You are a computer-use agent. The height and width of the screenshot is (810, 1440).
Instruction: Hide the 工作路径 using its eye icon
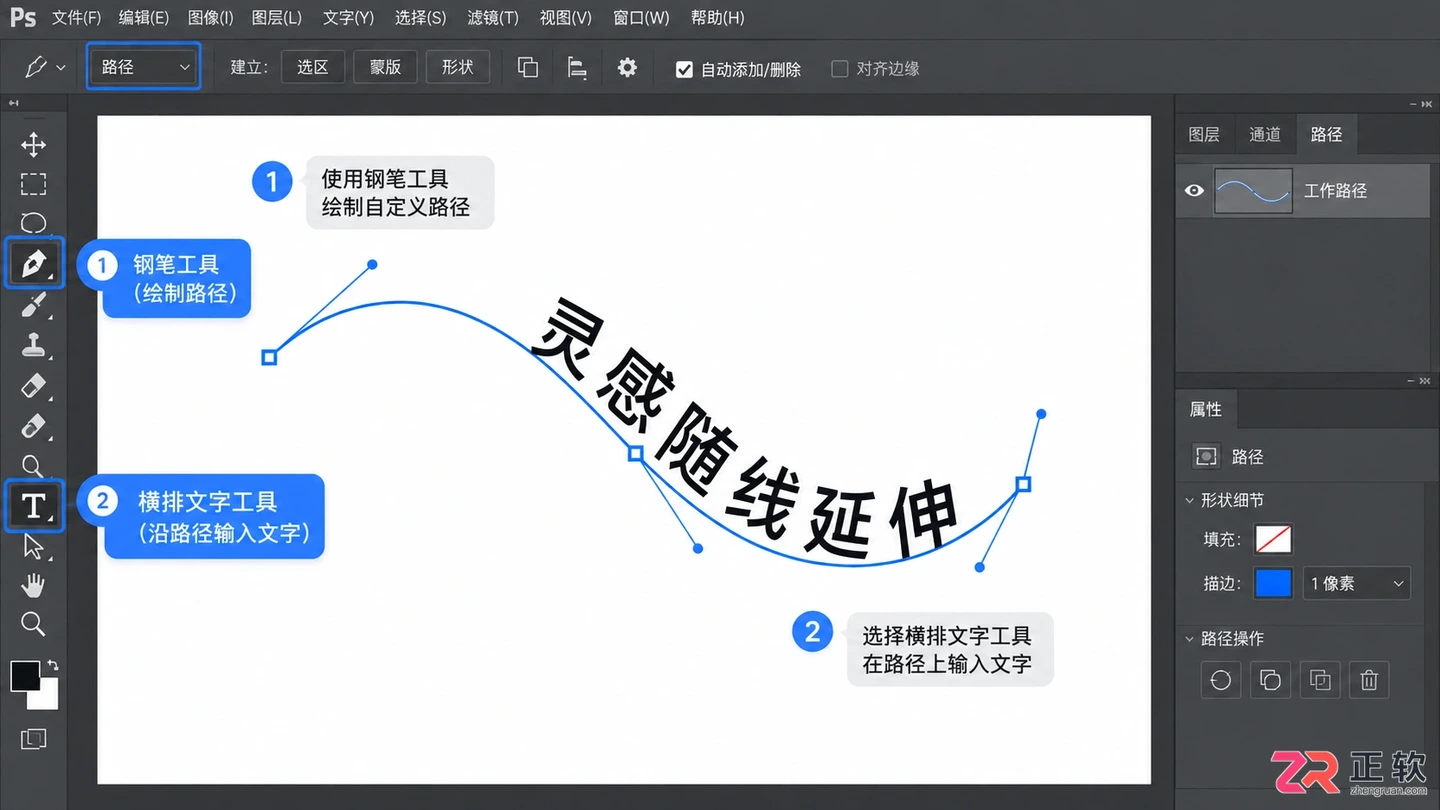1194,190
